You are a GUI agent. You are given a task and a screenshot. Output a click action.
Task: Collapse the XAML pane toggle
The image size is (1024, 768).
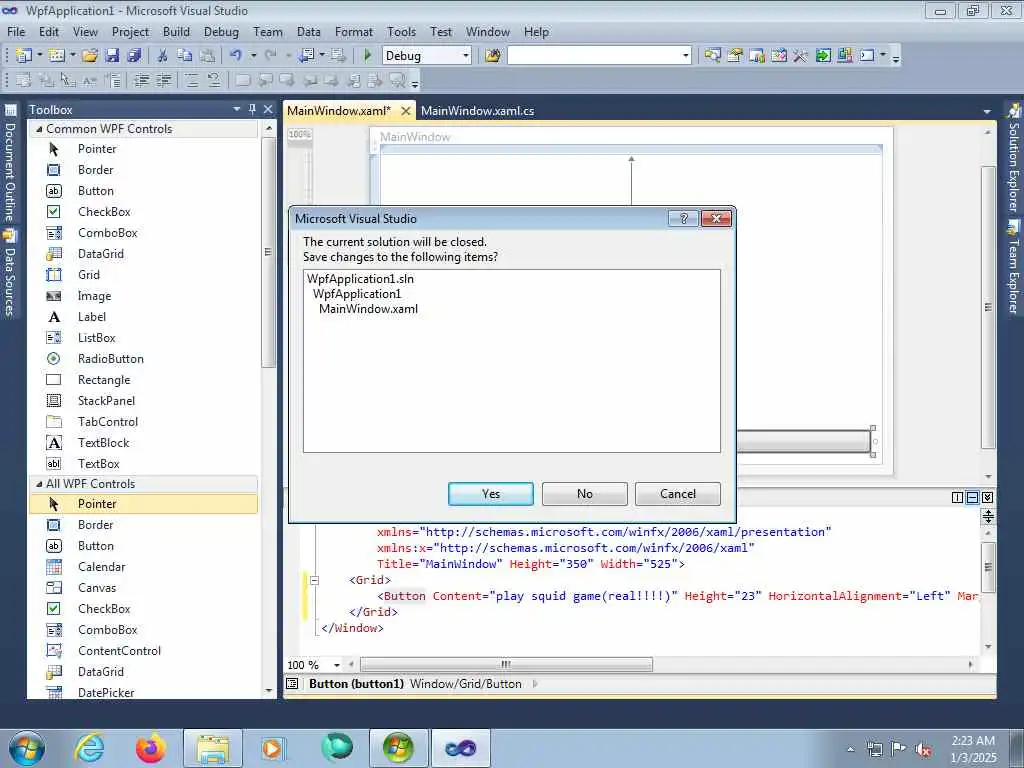point(987,498)
